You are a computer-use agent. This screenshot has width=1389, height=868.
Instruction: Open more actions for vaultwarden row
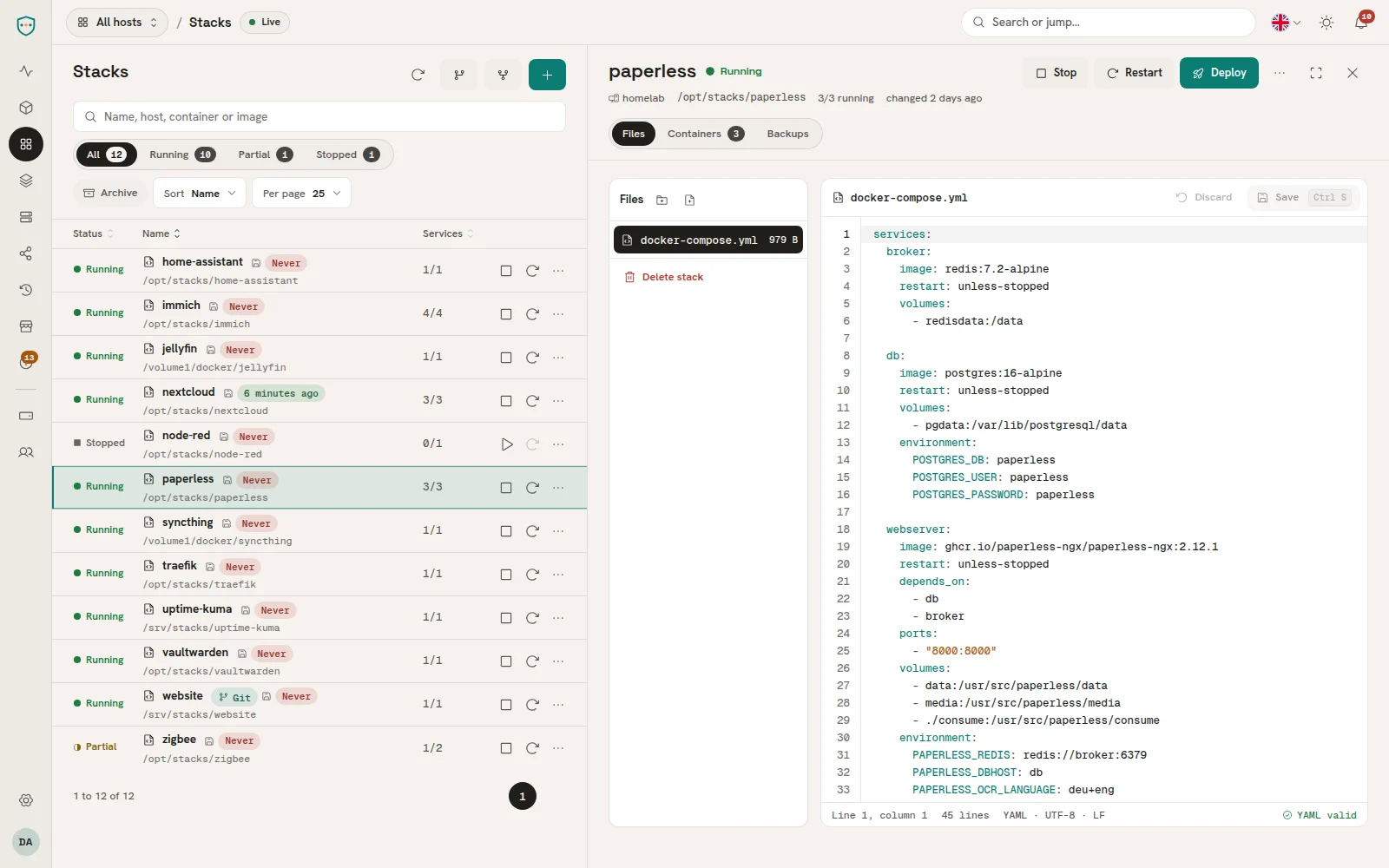[558, 661]
